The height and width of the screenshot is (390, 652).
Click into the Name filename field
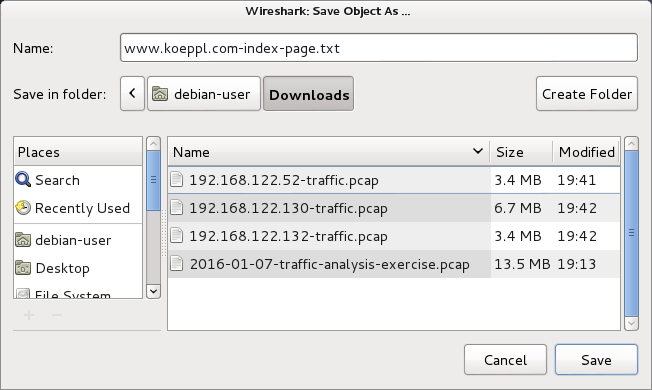pyautogui.click(x=379, y=48)
